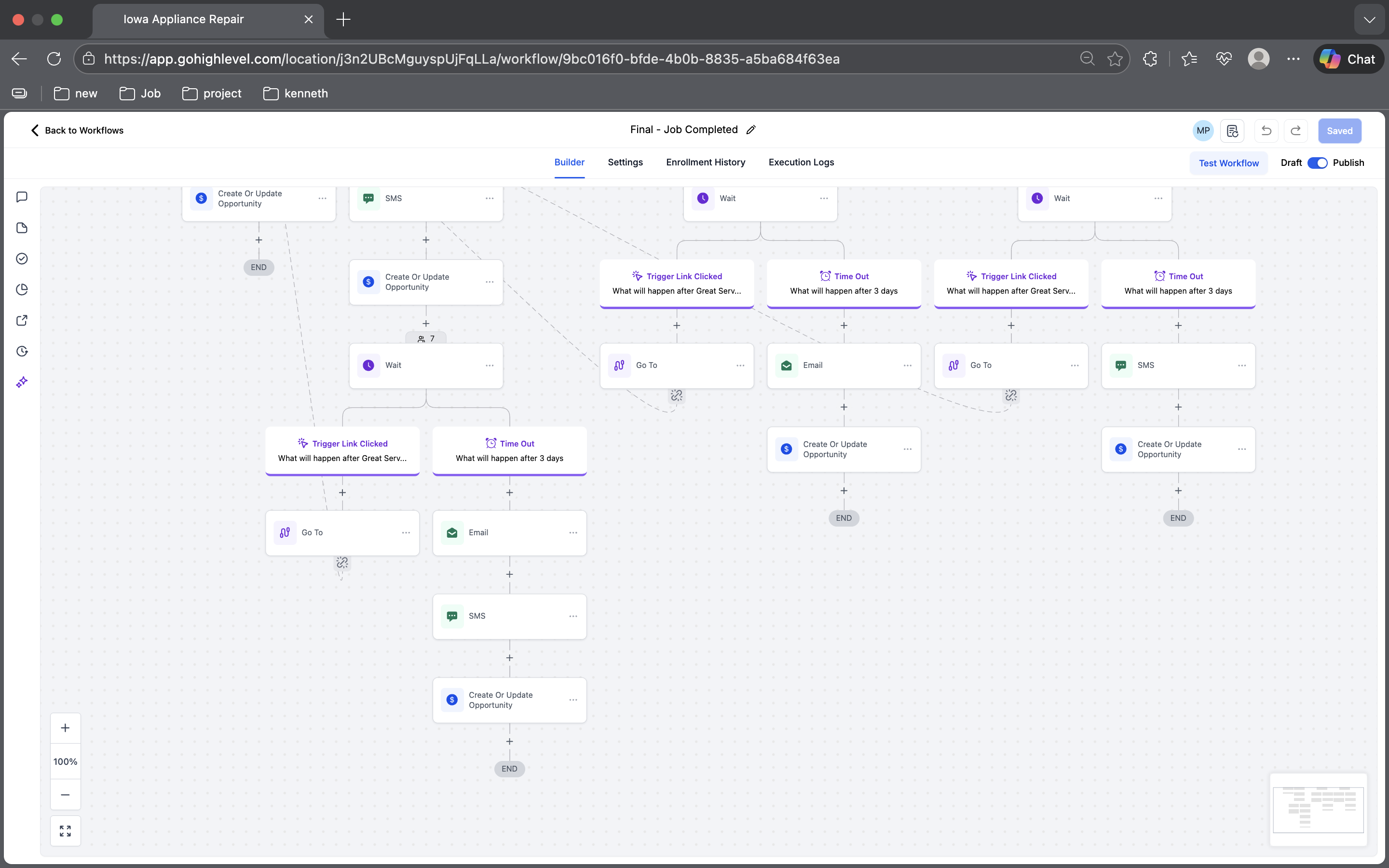Open the AI sparkle assistant sidebar icon
Screen dimensions: 1389x868
click(x=22, y=382)
